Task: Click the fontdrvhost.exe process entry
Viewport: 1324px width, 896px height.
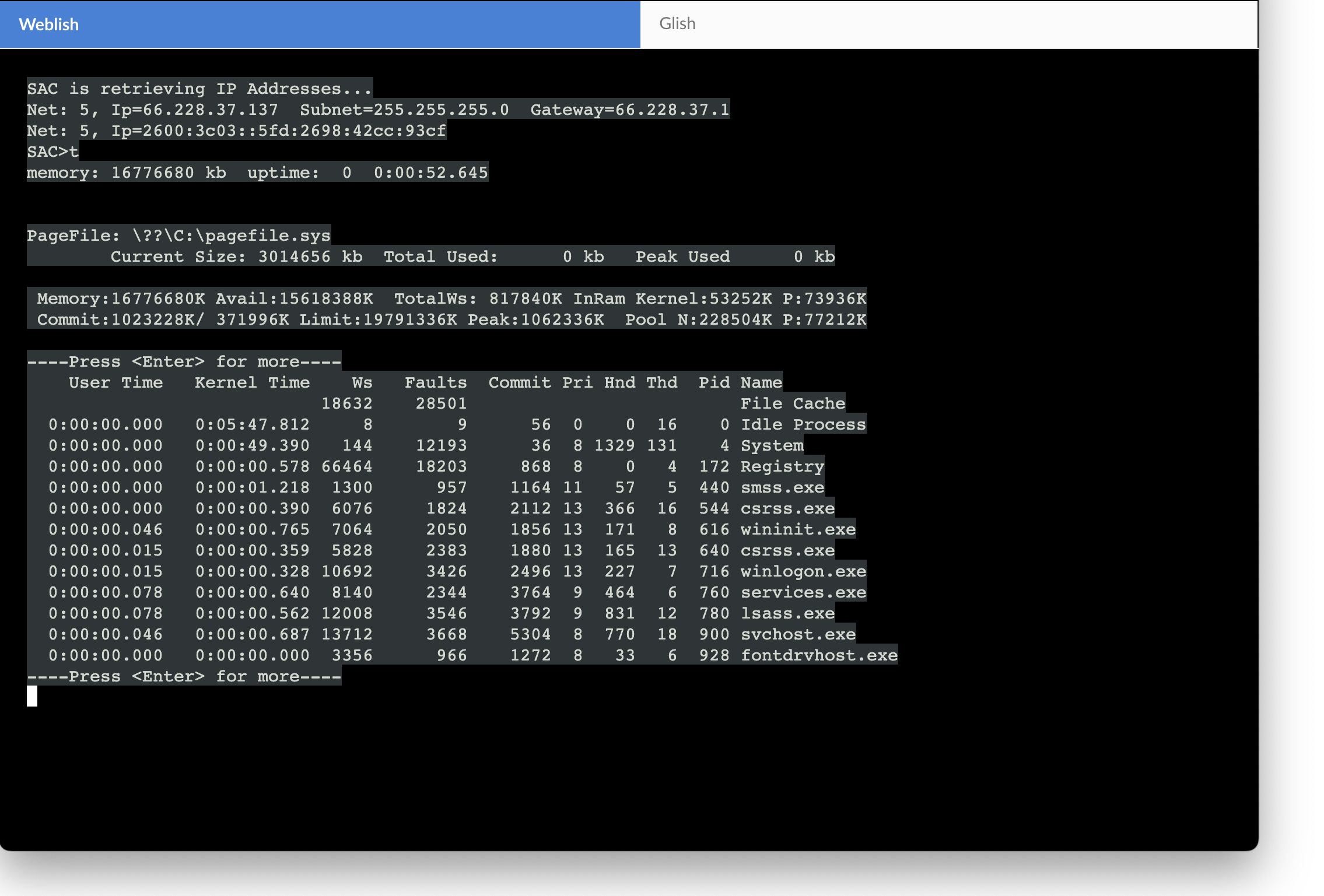Action: [819, 656]
